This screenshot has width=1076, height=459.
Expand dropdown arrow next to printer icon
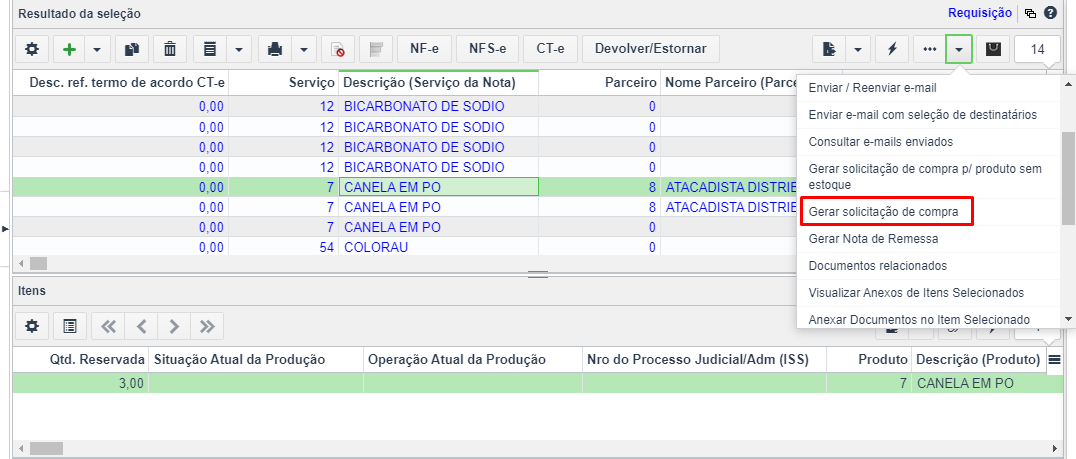304,49
